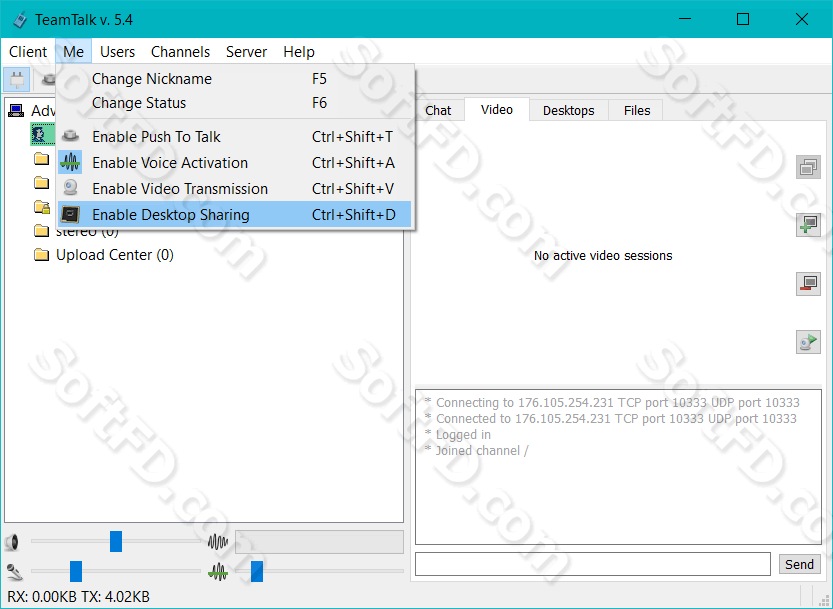
Task: Click the Upload Center folder icon
Action: click(x=41, y=255)
